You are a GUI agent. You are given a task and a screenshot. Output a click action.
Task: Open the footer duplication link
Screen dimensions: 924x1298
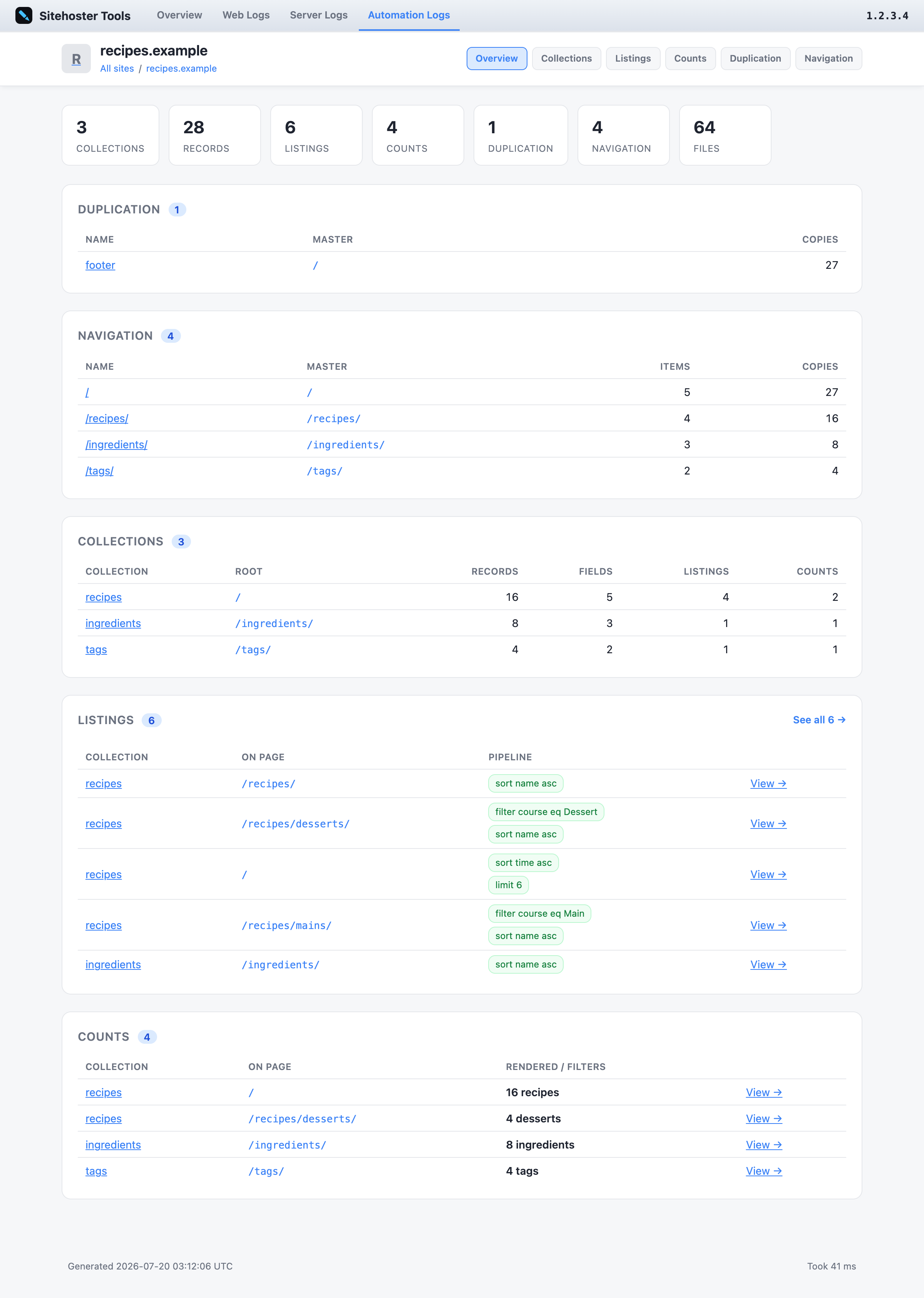[x=100, y=265]
